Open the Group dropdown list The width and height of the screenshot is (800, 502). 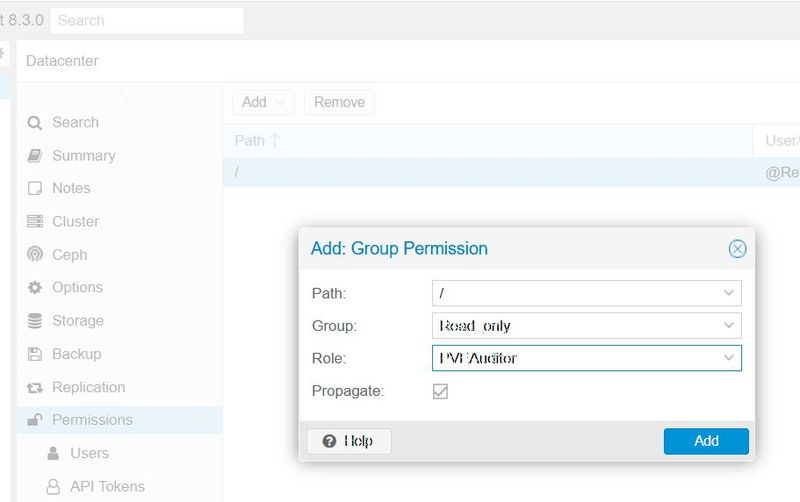tap(729, 326)
